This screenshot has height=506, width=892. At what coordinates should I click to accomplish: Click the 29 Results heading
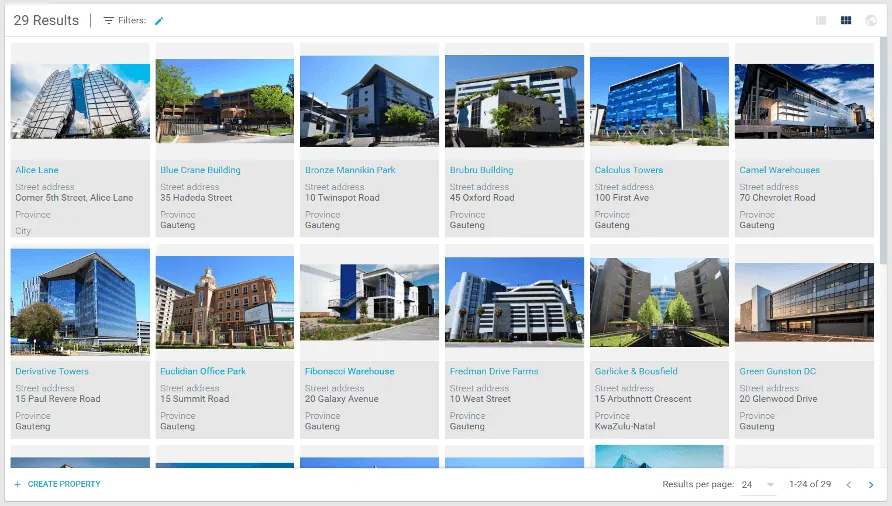click(x=46, y=20)
